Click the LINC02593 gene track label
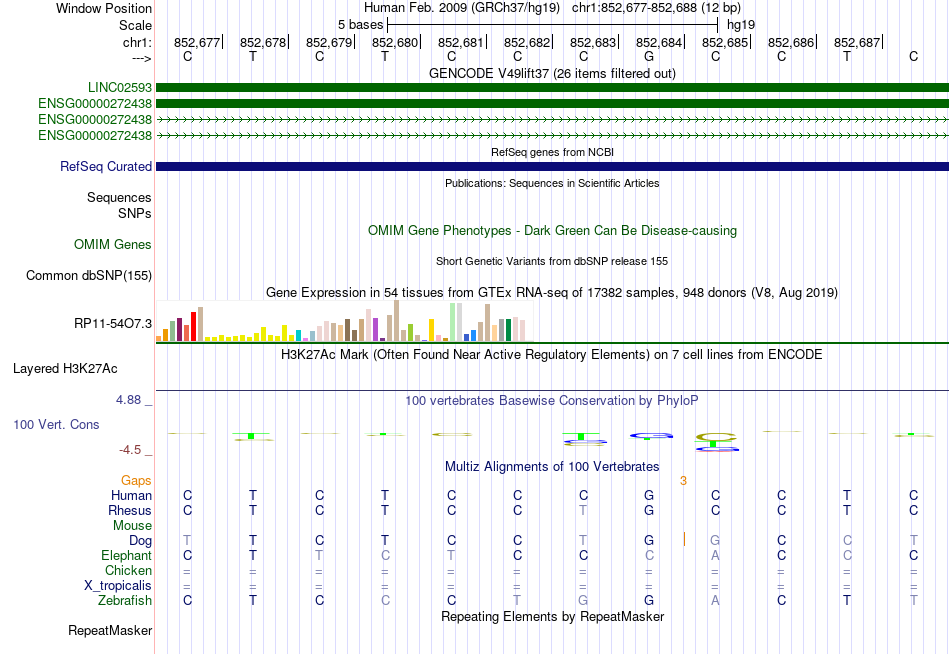This screenshot has height=654, width=950. point(119,88)
